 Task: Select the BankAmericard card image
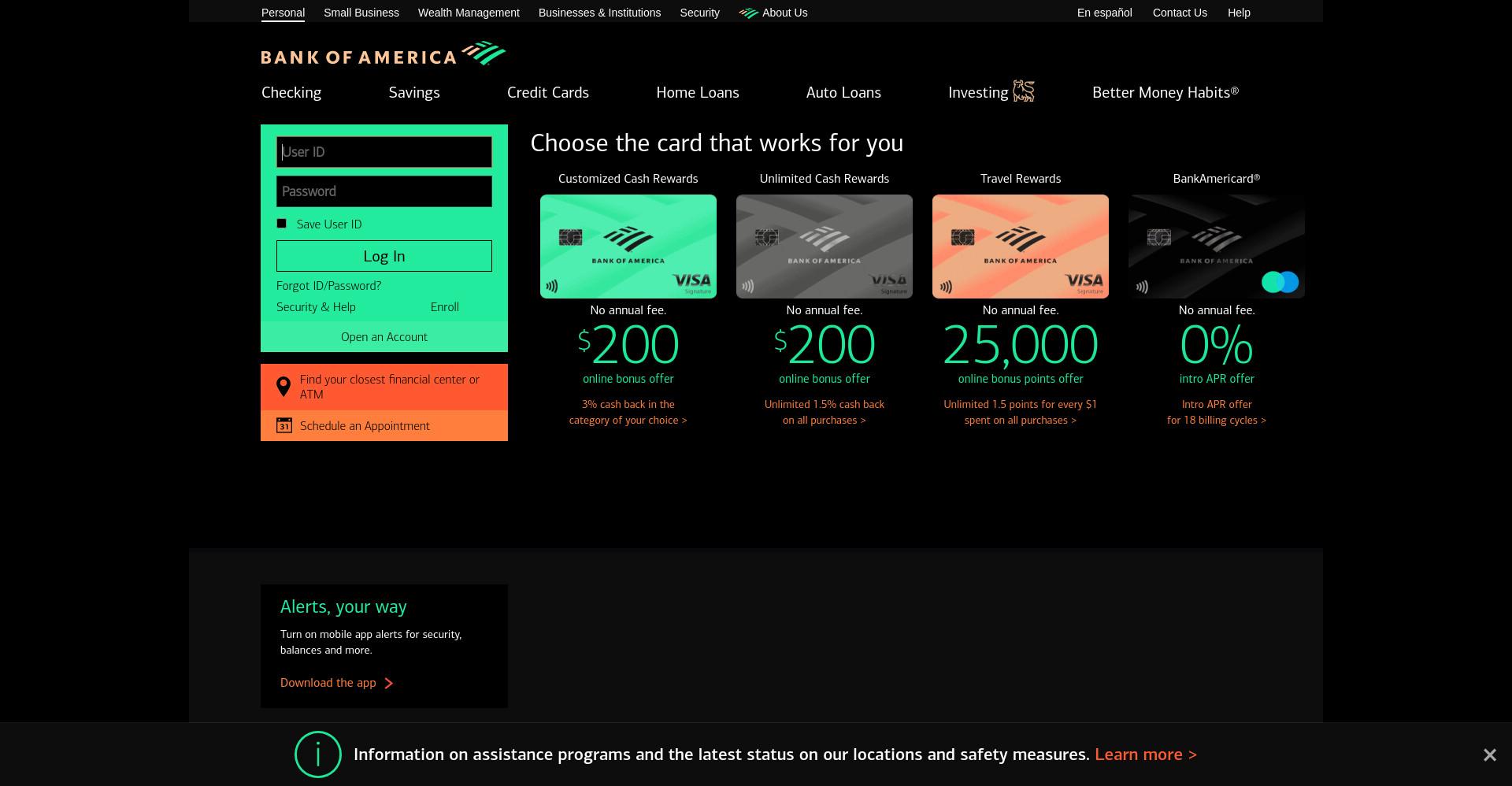1217,247
